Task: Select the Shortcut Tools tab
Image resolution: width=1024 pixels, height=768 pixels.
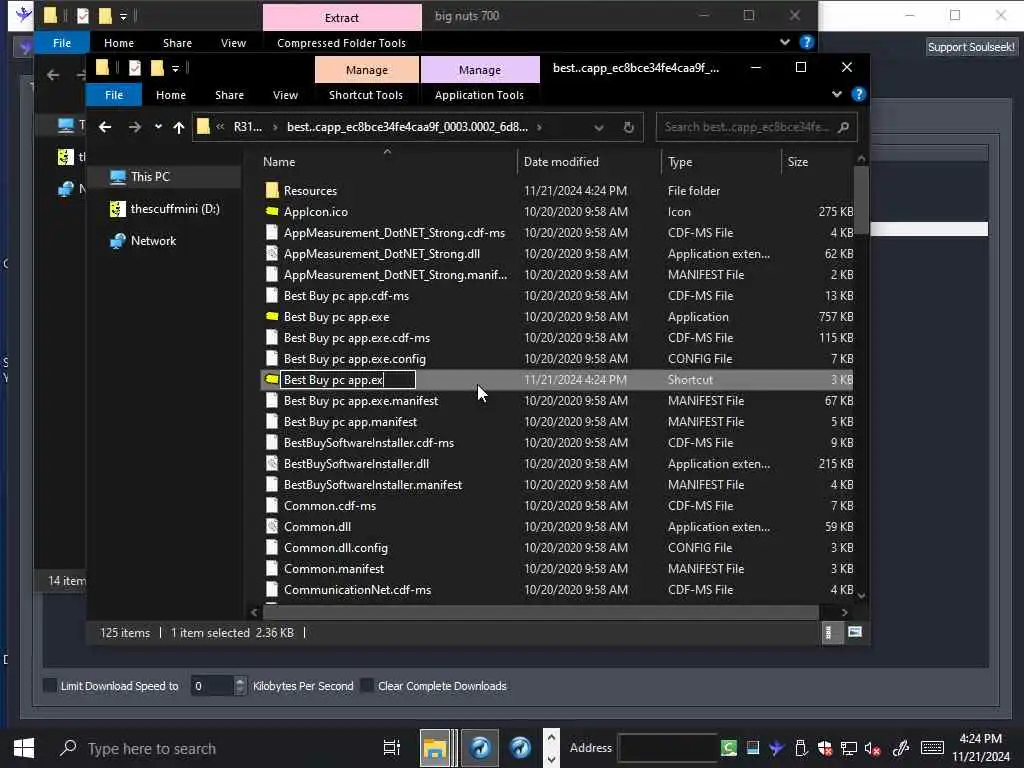Action: [x=366, y=95]
